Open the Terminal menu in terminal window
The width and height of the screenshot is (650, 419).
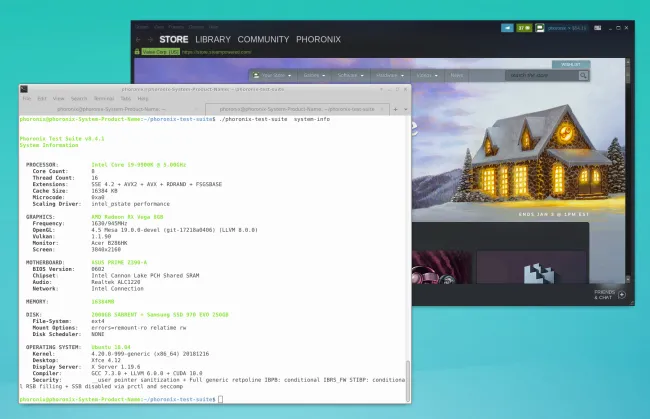coord(104,99)
